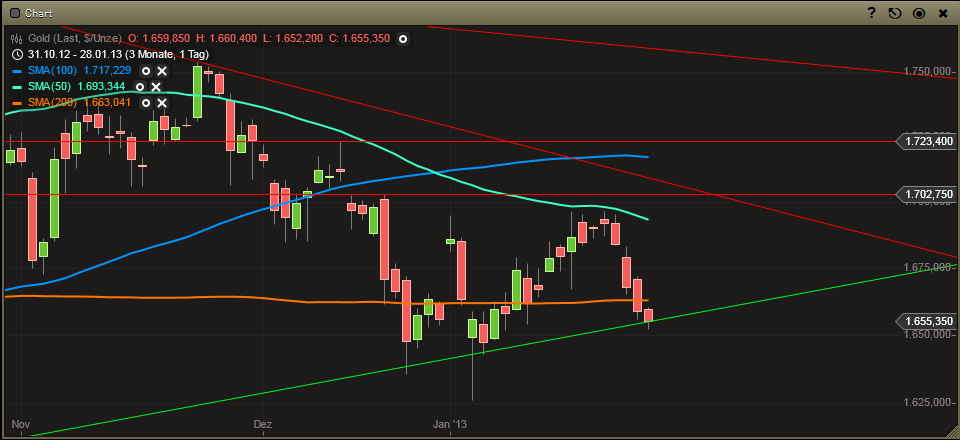The width and height of the screenshot is (960, 440).
Task: Click the turquoise SMA(50) color dash
Action: 17,87
